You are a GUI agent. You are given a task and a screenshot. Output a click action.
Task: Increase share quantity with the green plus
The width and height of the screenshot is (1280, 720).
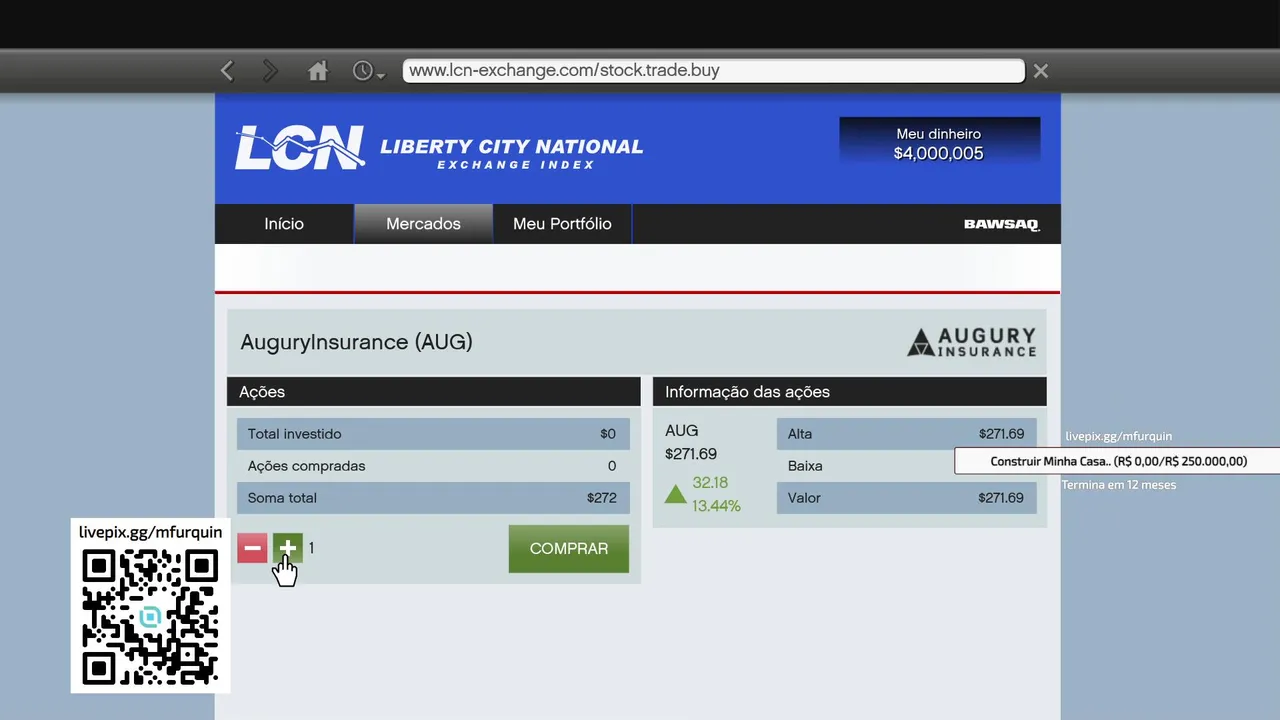coord(288,548)
